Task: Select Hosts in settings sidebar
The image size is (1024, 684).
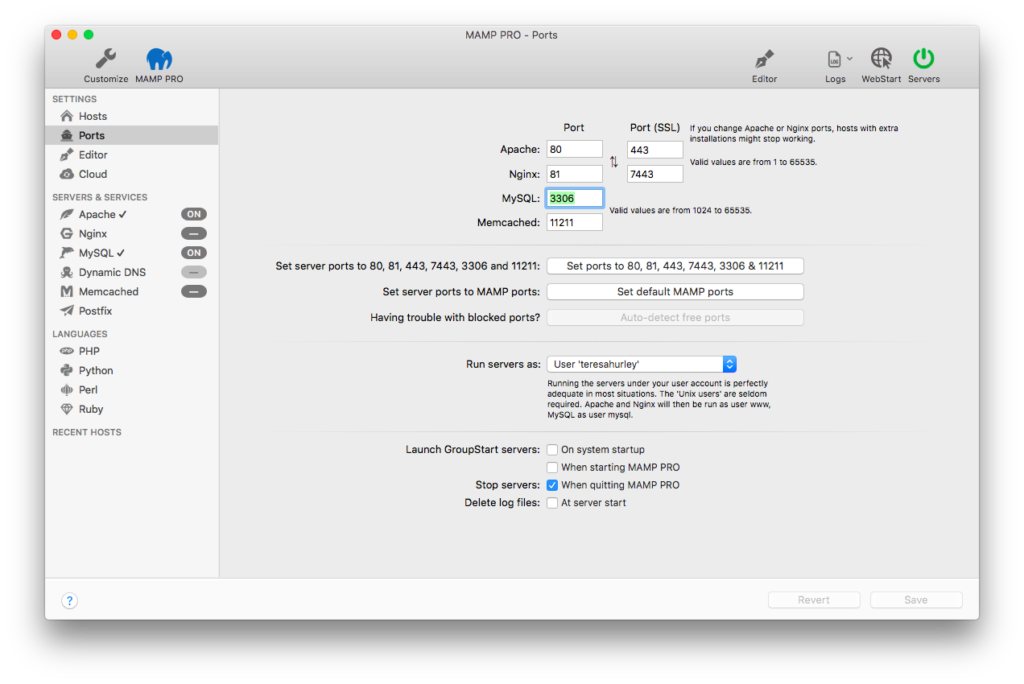Action: [x=93, y=116]
